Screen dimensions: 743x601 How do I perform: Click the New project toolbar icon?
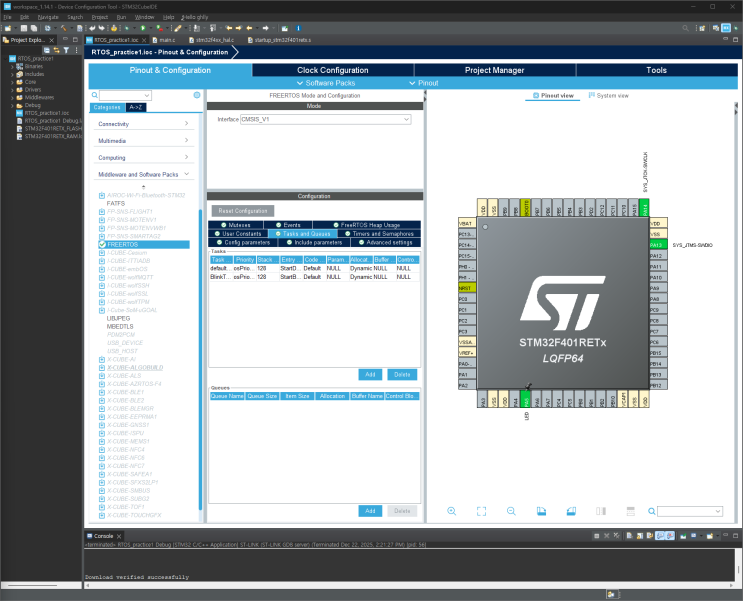pyautogui.click(x=8, y=28)
